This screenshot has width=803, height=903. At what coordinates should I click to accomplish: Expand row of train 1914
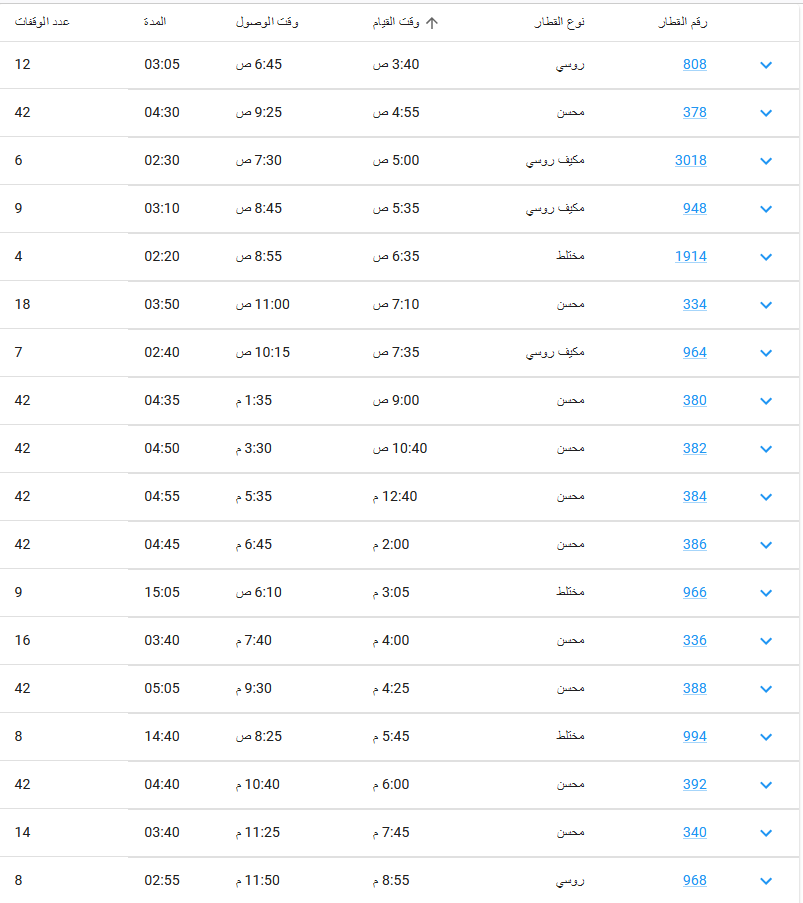coord(766,257)
